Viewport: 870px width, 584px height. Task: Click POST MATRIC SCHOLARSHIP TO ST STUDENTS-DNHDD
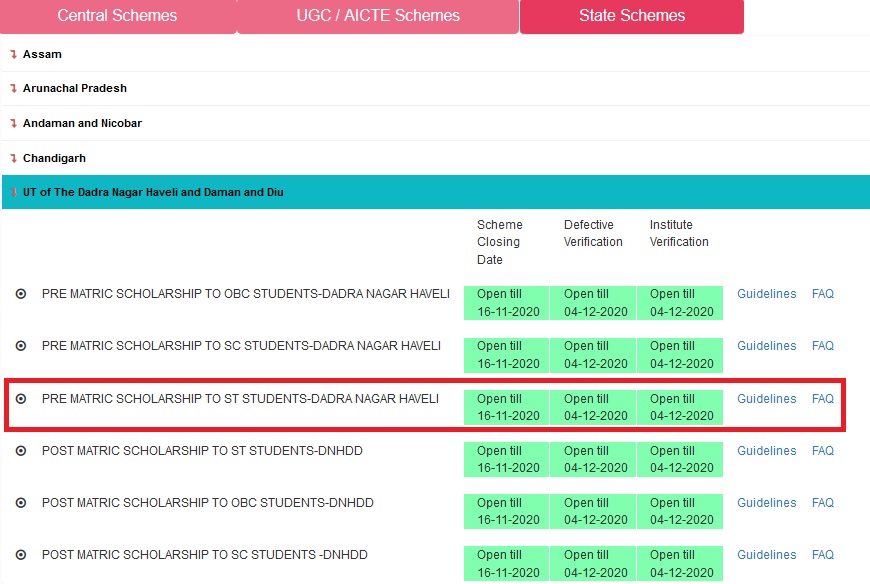point(202,451)
